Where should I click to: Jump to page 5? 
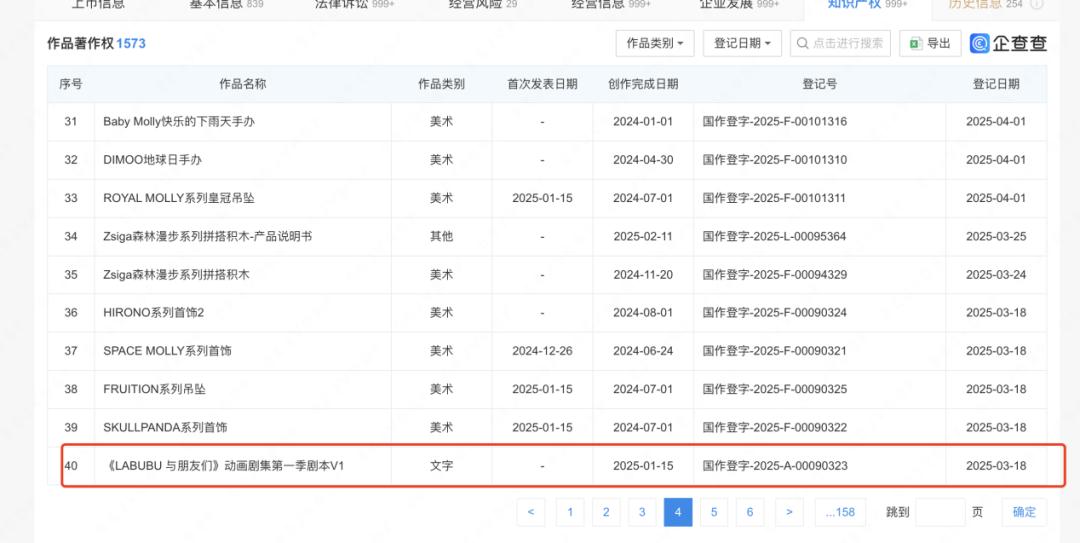click(x=714, y=512)
